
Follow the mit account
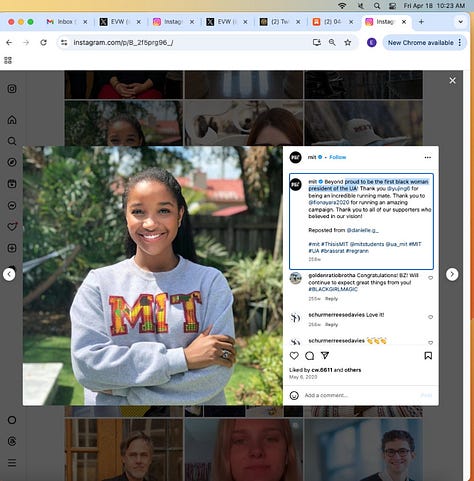(338, 157)
